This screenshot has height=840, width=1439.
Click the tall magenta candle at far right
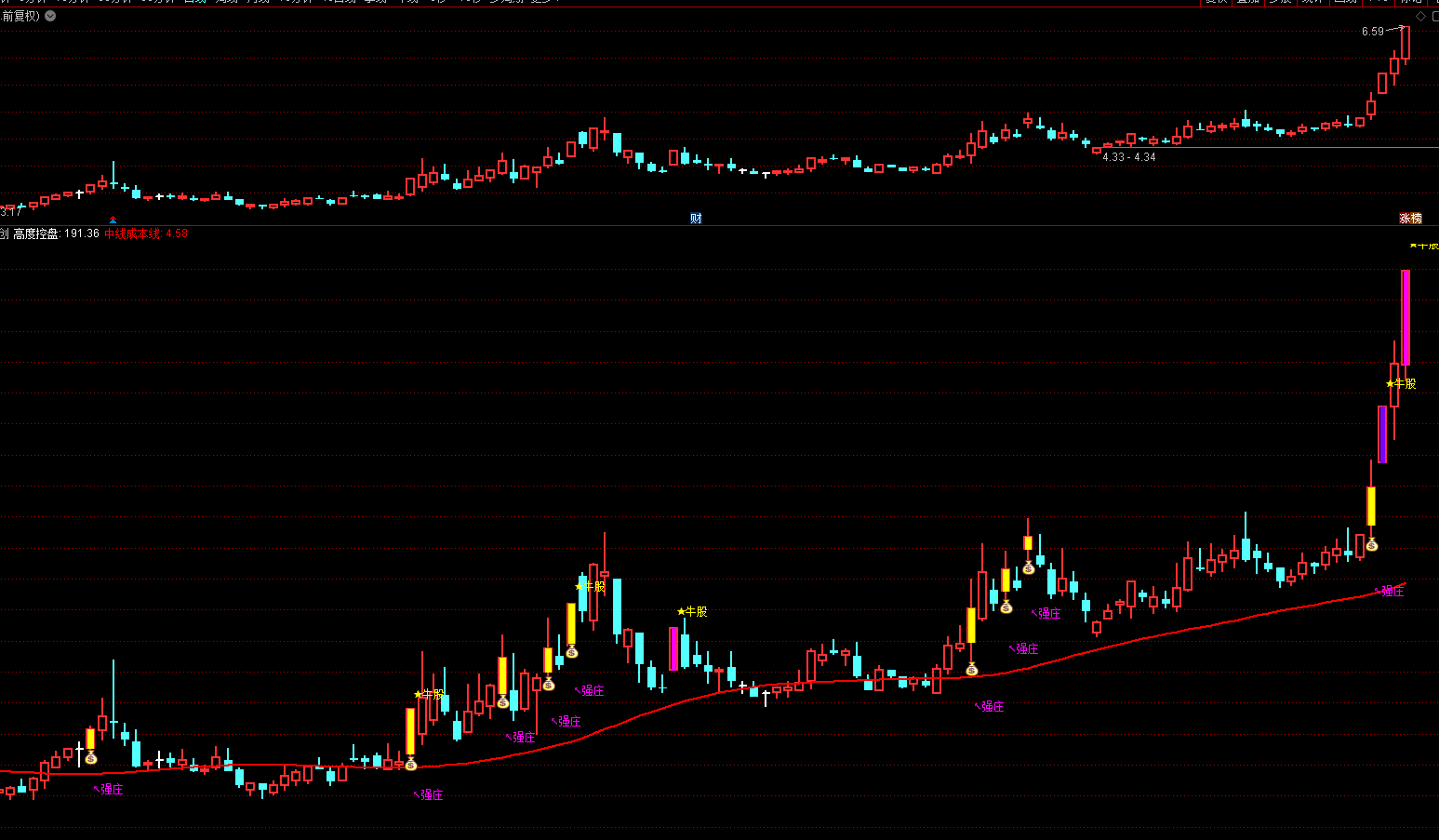[1406, 316]
